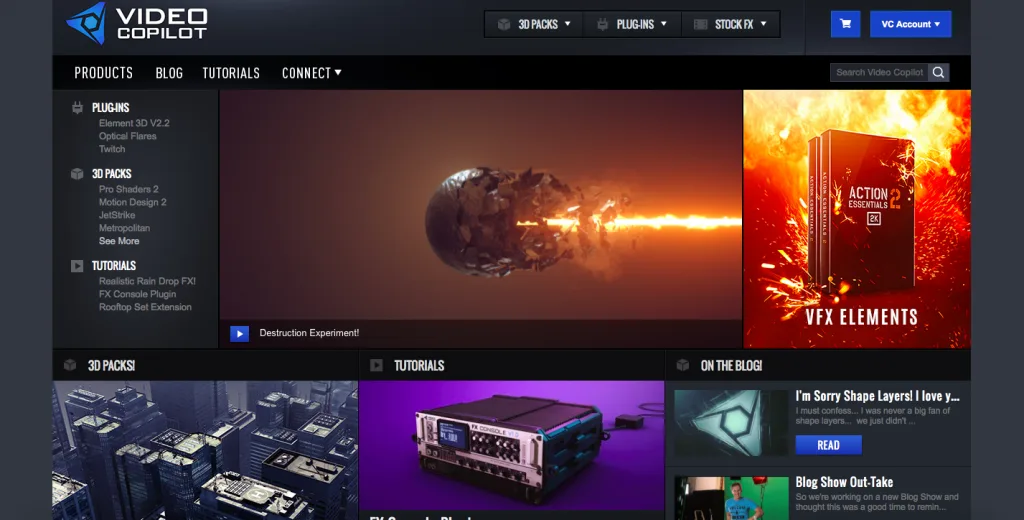Click the Shape Layers blog thumbnail
1024x520 pixels.
pos(731,423)
